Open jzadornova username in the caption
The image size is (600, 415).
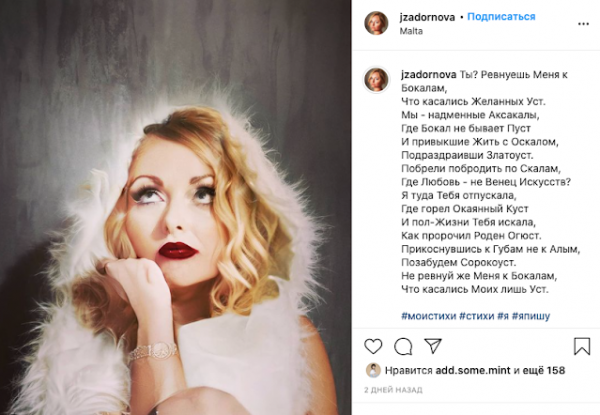[x=429, y=75]
